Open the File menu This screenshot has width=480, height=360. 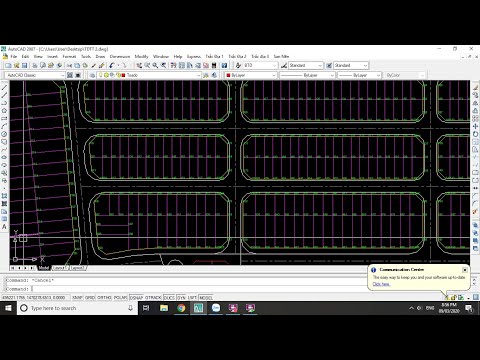pyautogui.click(x=14, y=56)
